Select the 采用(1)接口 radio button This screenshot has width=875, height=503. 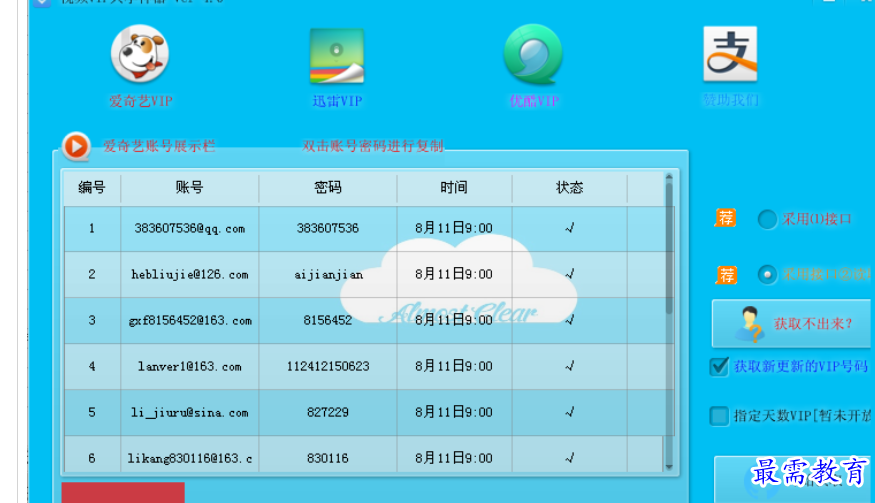(767, 219)
